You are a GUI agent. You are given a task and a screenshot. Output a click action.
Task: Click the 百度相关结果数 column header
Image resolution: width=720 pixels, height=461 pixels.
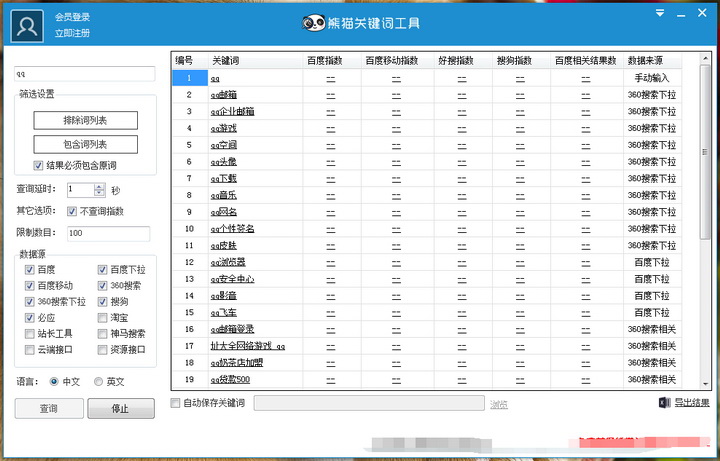(587, 61)
